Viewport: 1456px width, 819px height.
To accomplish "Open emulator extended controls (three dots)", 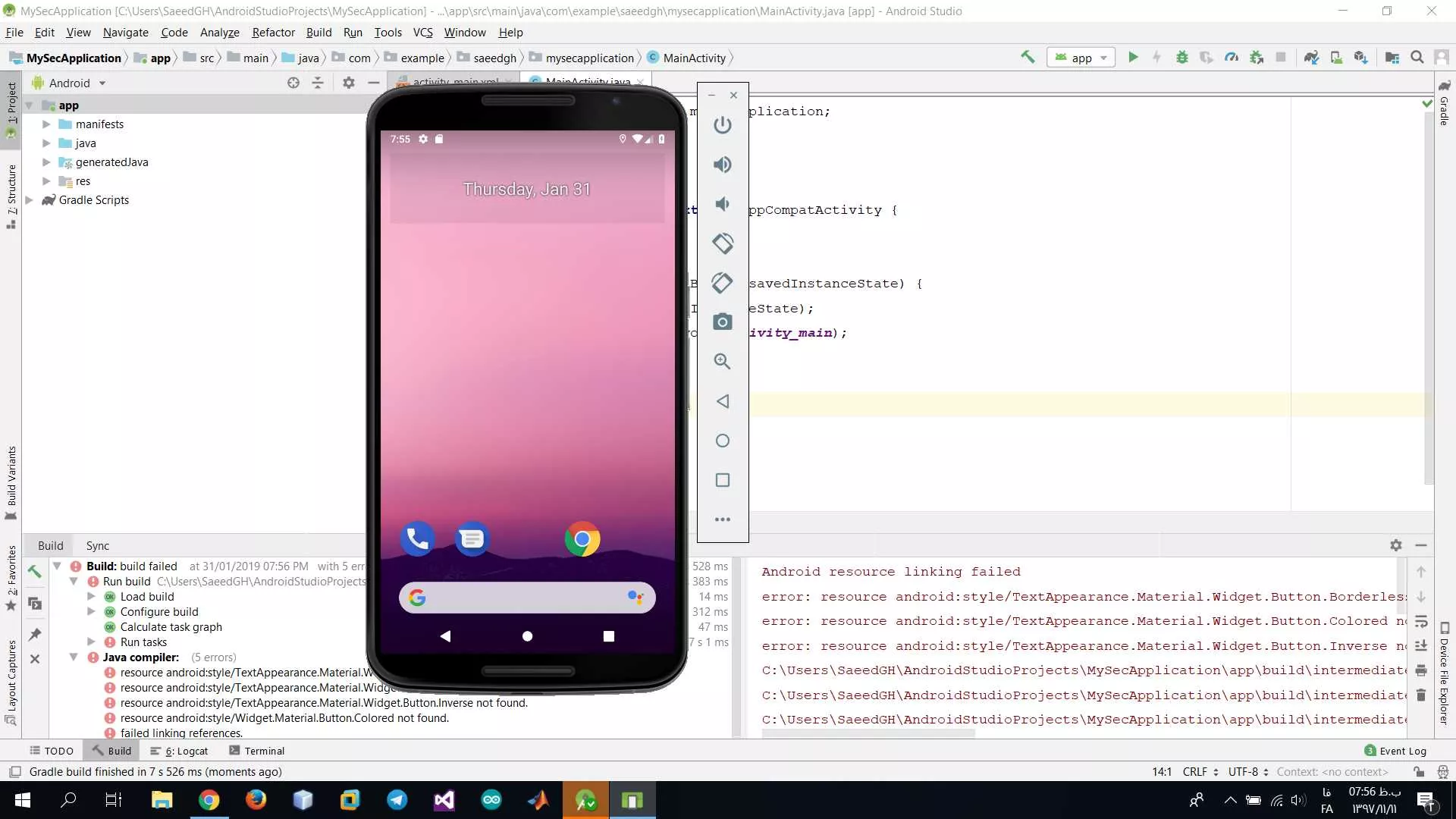I will 723,519.
